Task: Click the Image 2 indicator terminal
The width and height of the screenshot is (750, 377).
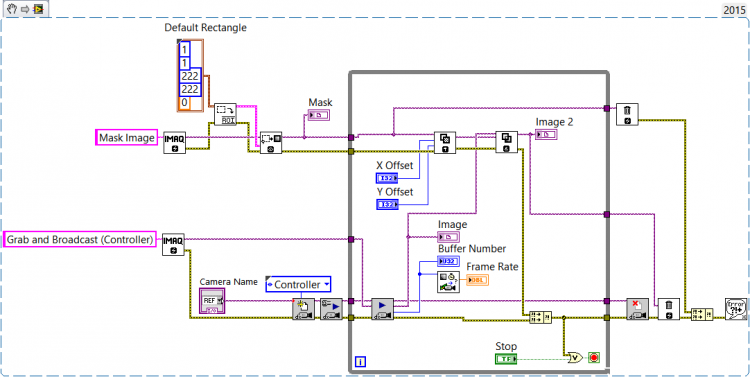Action: point(546,134)
